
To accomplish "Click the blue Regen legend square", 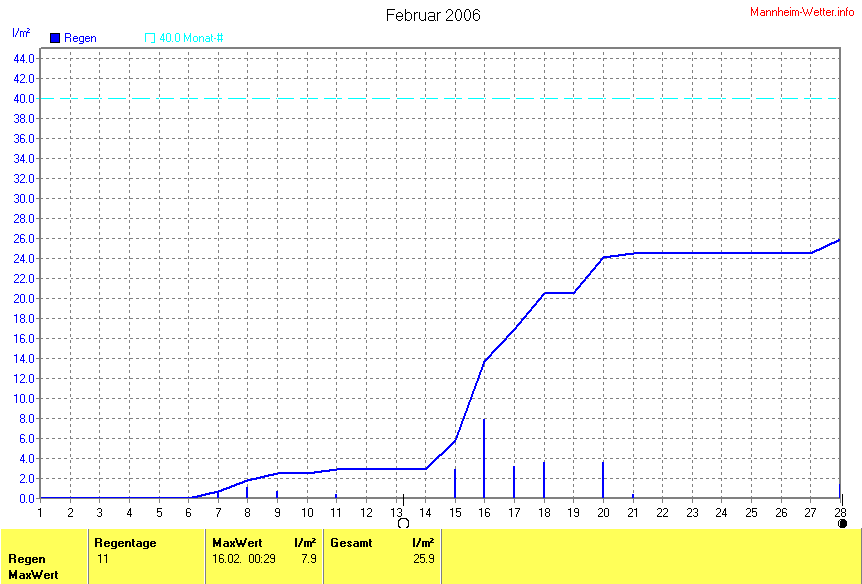I will 55,38.
